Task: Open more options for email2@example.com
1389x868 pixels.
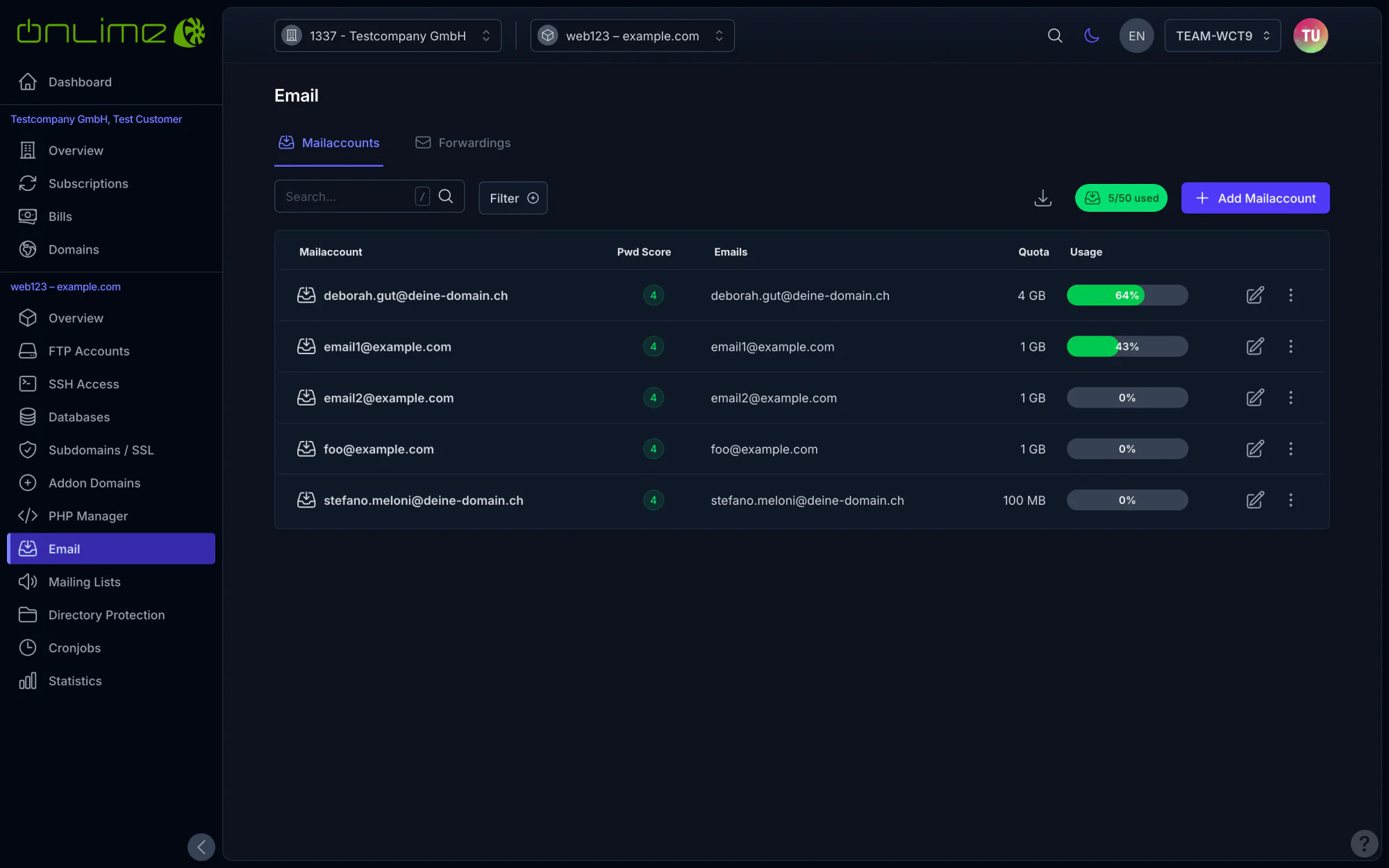Action: coord(1290,398)
